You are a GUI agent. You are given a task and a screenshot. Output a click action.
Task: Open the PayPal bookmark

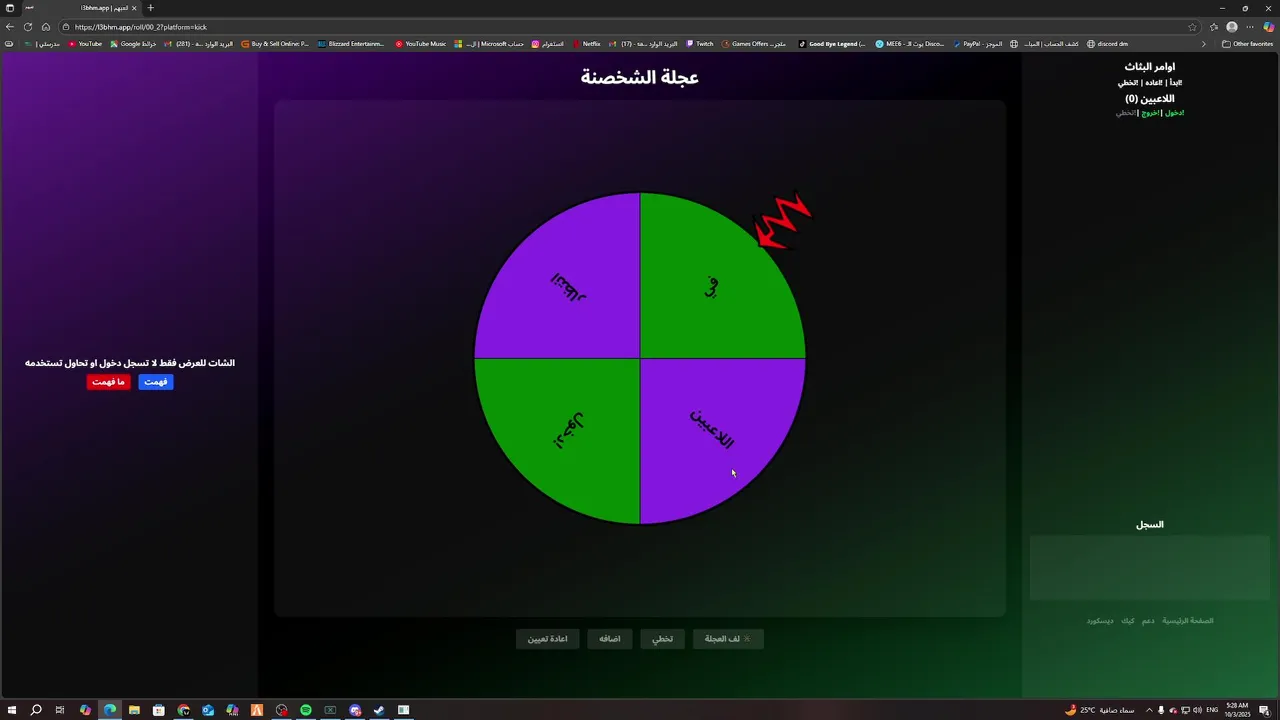(x=978, y=44)
